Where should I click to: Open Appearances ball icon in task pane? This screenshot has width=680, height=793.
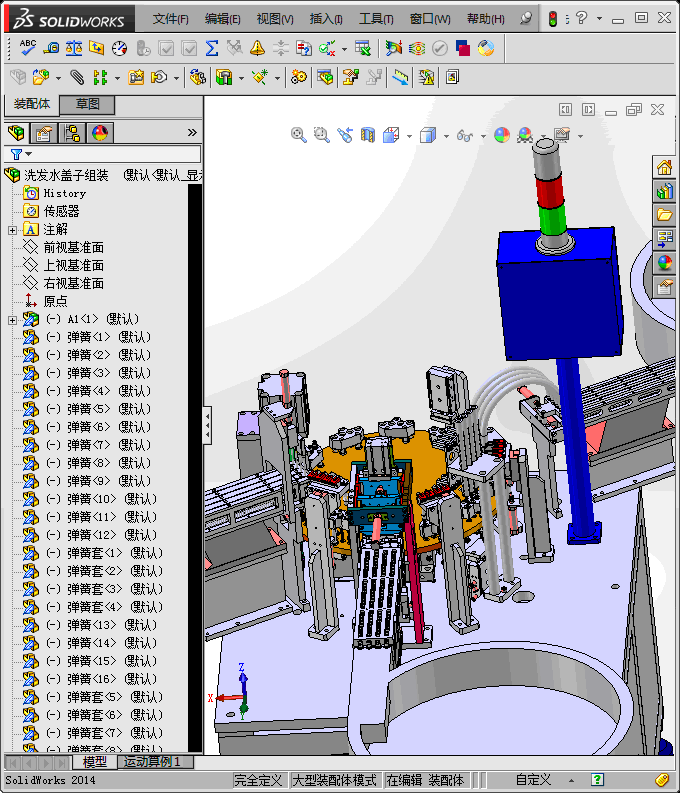664,262
